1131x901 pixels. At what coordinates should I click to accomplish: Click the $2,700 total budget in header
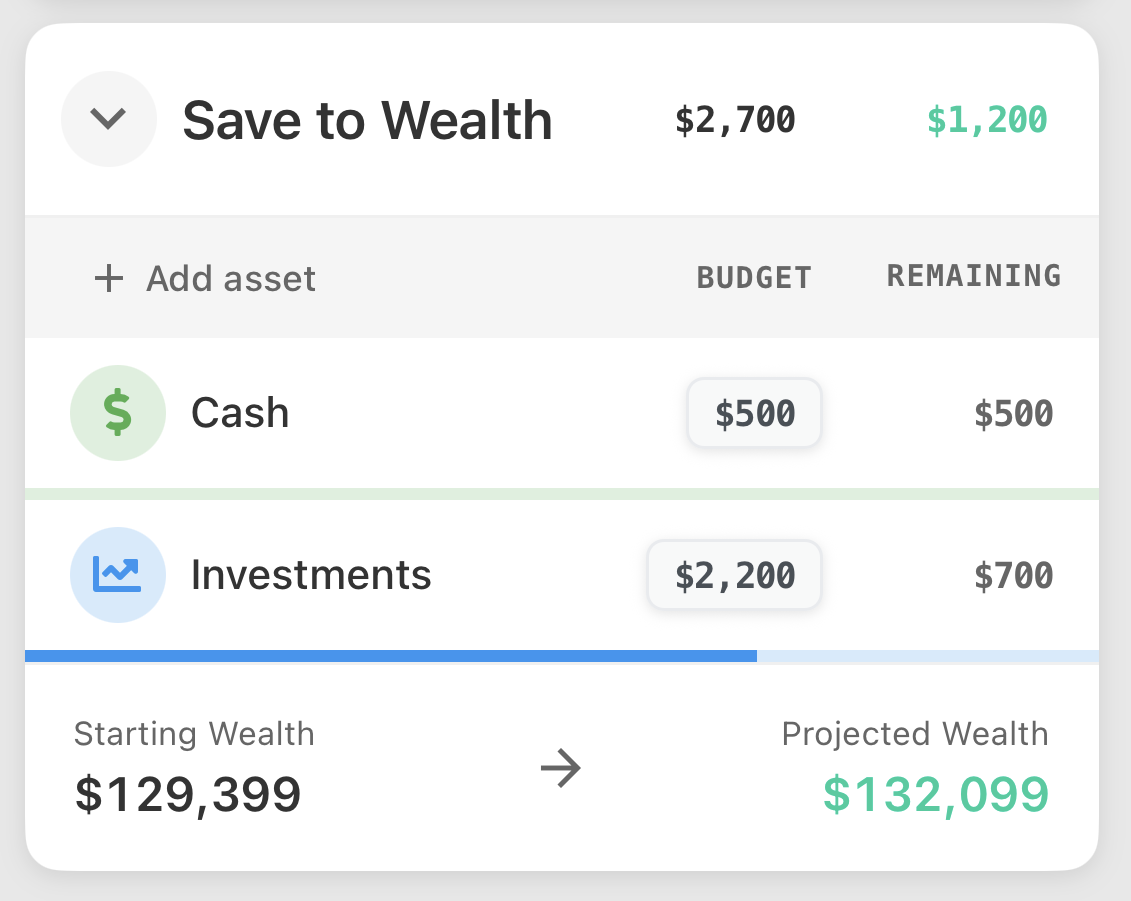(735, 120)
